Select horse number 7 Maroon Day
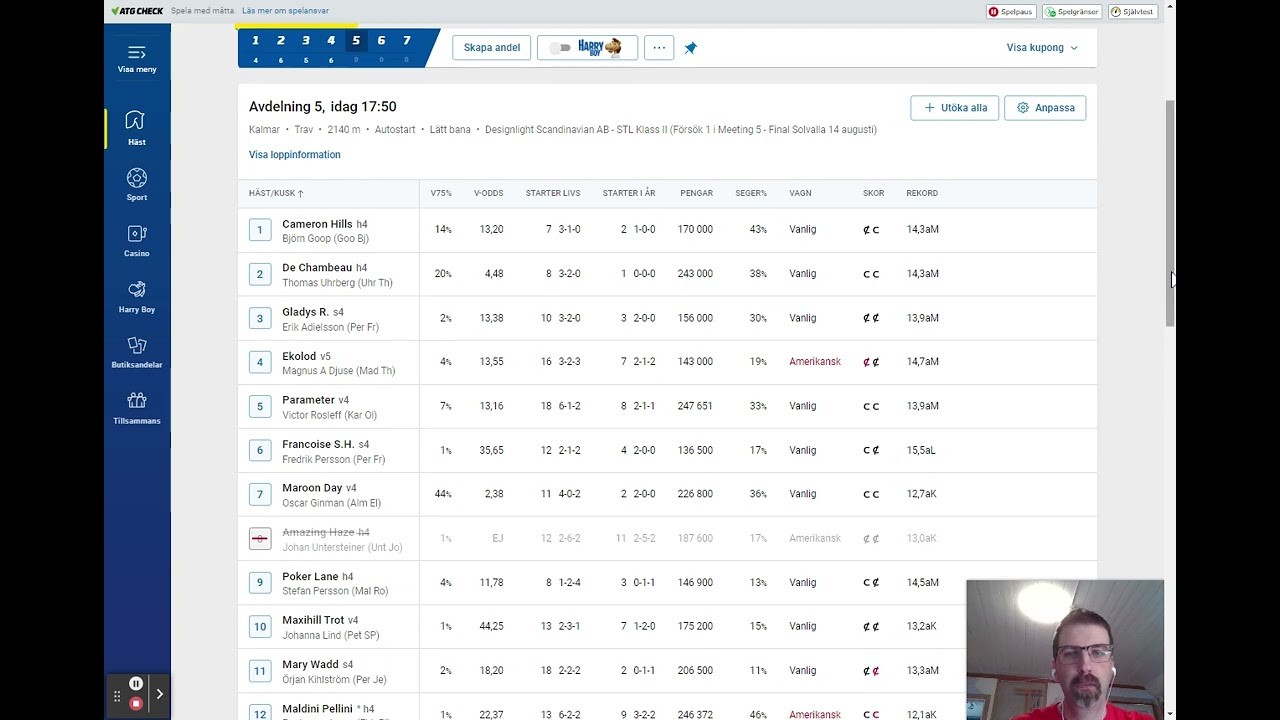 (260, 494)
